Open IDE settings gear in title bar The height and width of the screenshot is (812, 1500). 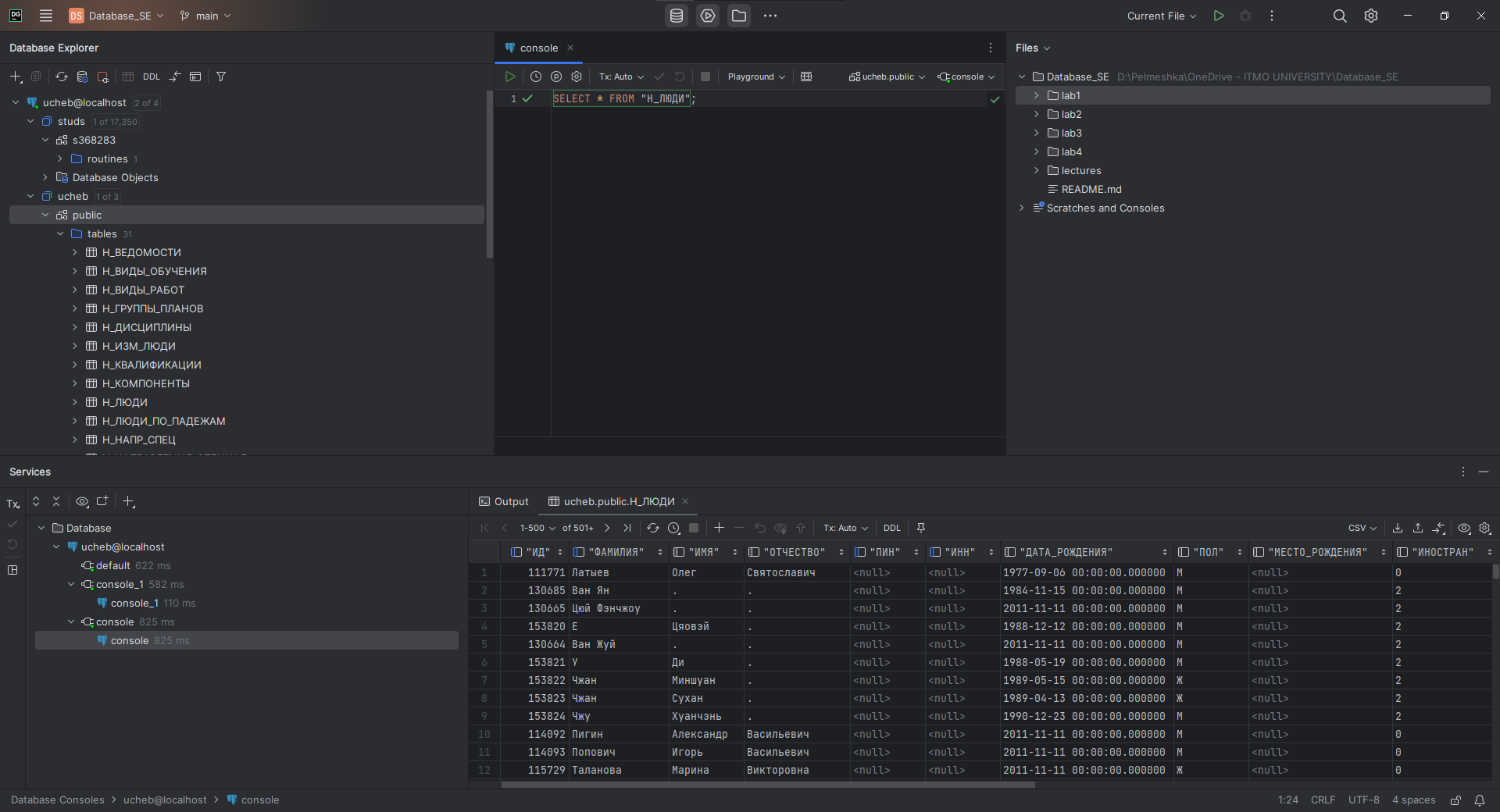tap(1371, 16)
